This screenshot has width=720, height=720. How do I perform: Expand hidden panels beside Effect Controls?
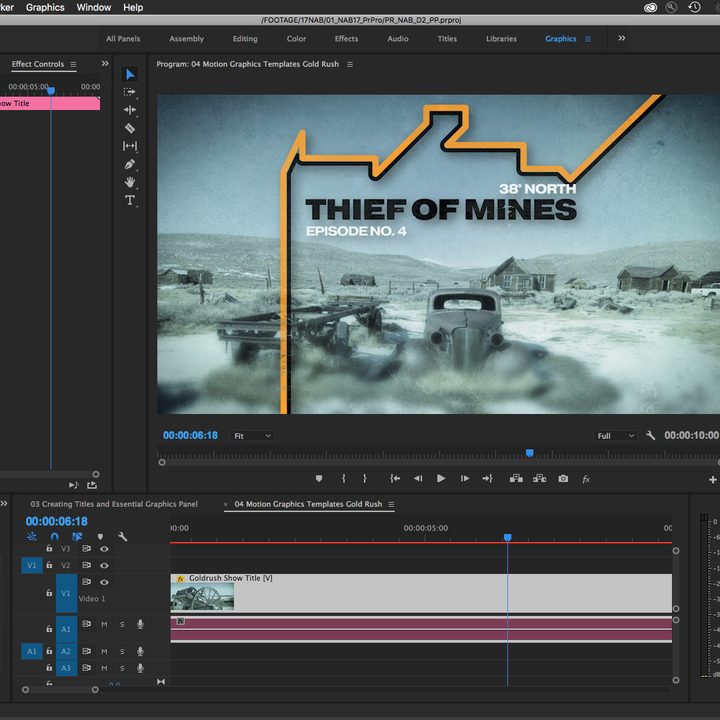pos(105,63)
